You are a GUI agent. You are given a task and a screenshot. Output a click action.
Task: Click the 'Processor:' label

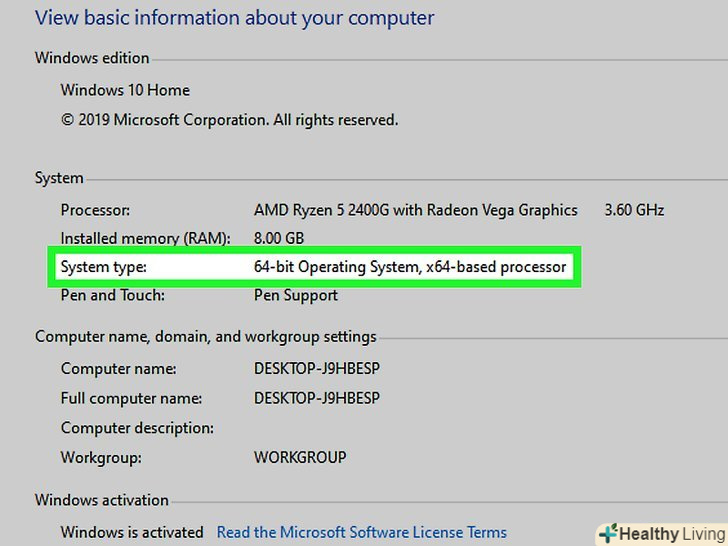(95, 210)
